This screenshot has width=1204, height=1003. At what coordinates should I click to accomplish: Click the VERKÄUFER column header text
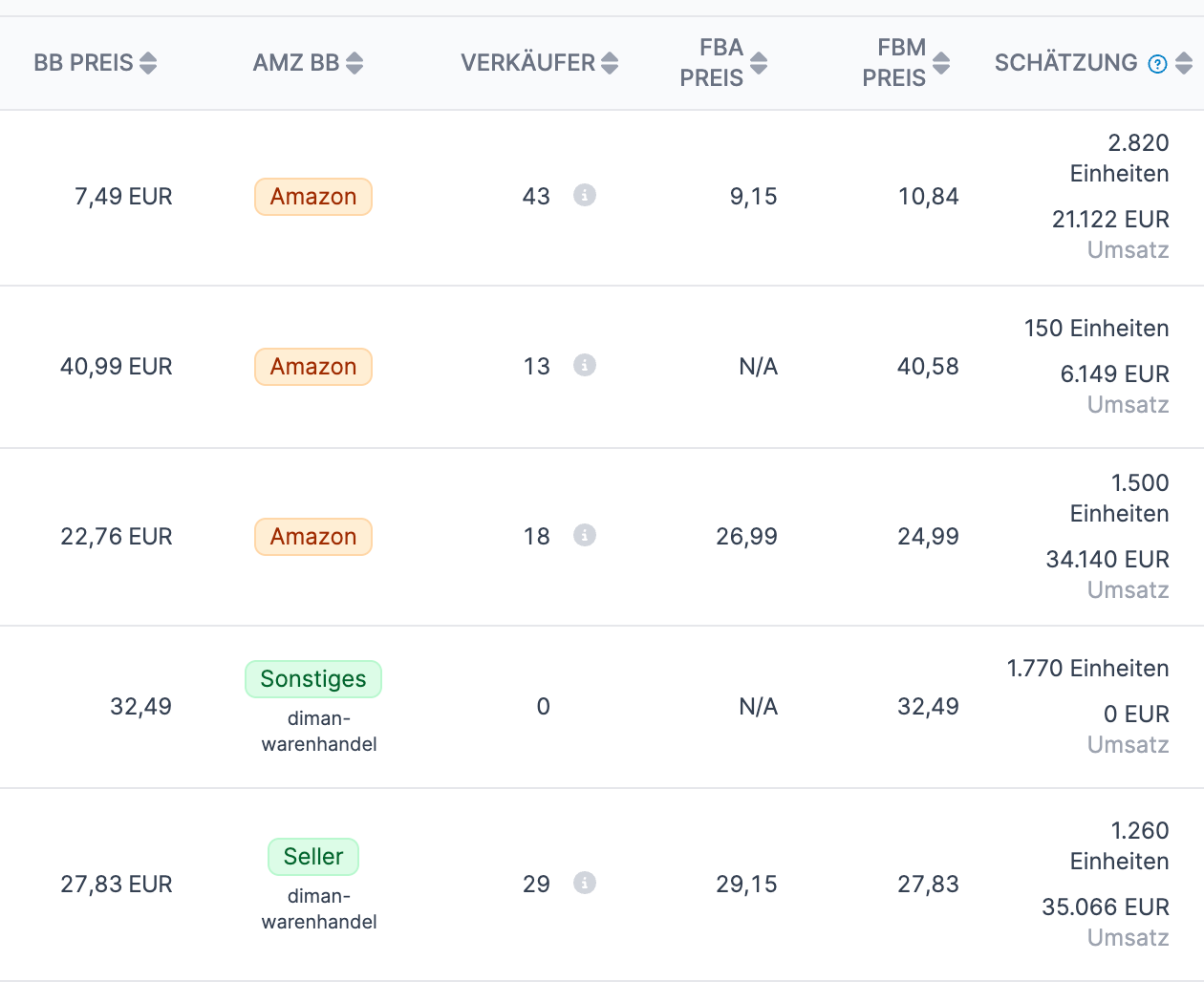(x=527, y=63)
